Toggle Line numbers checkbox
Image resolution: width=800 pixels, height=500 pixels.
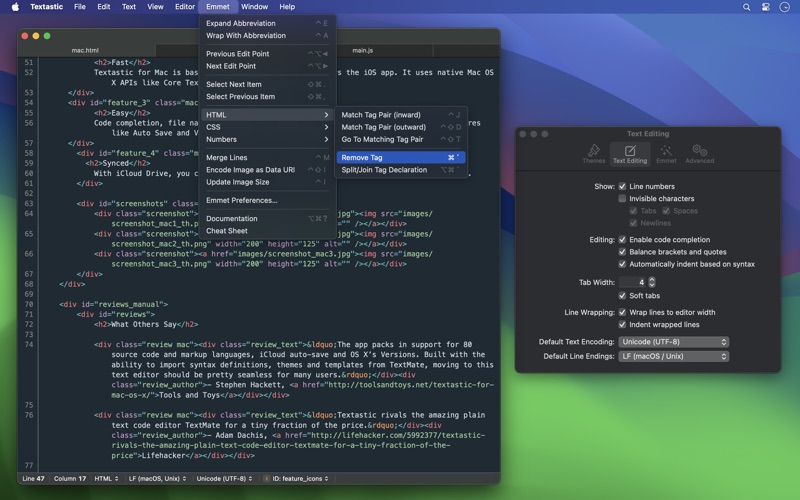tap(622, 186)
